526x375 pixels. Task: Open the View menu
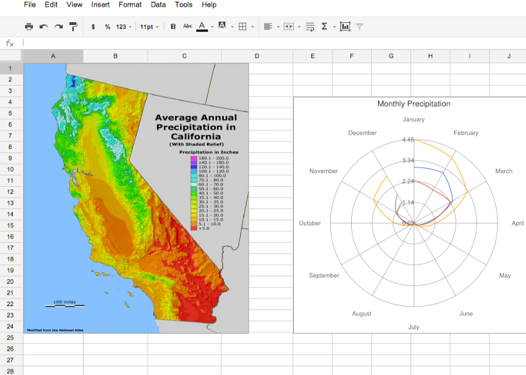pos(74,5)
